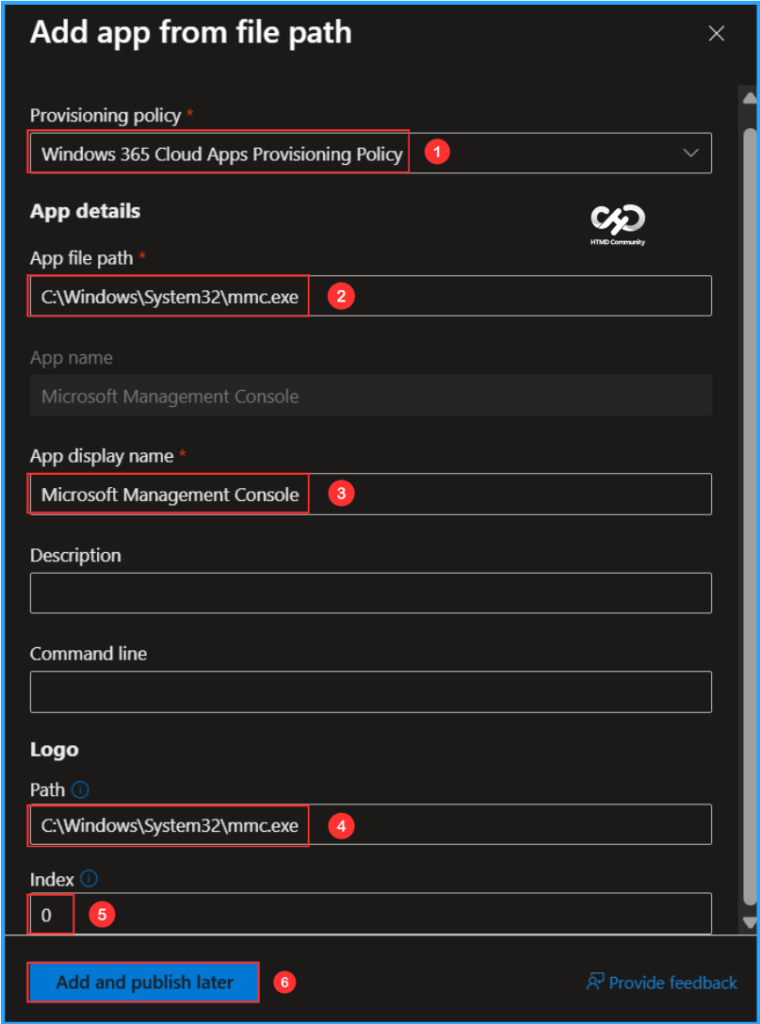
Task: Click the 'Description' label
Action: tap(76, 555)
